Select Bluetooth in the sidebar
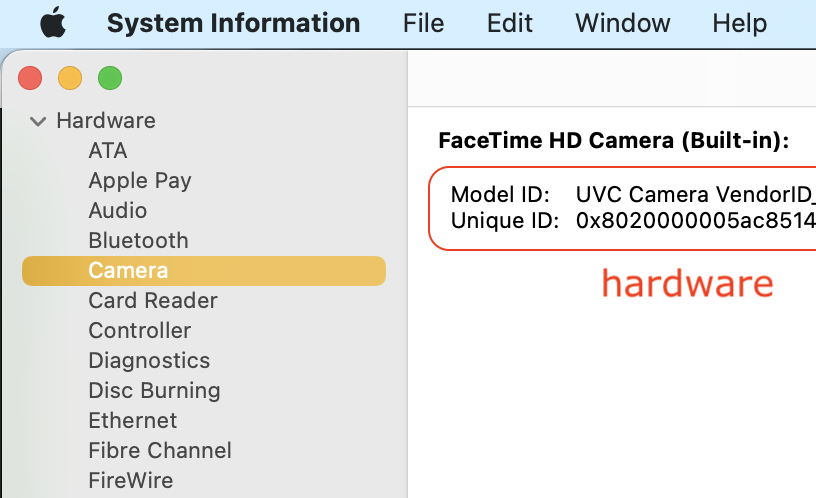 click(x=138, y=241)
